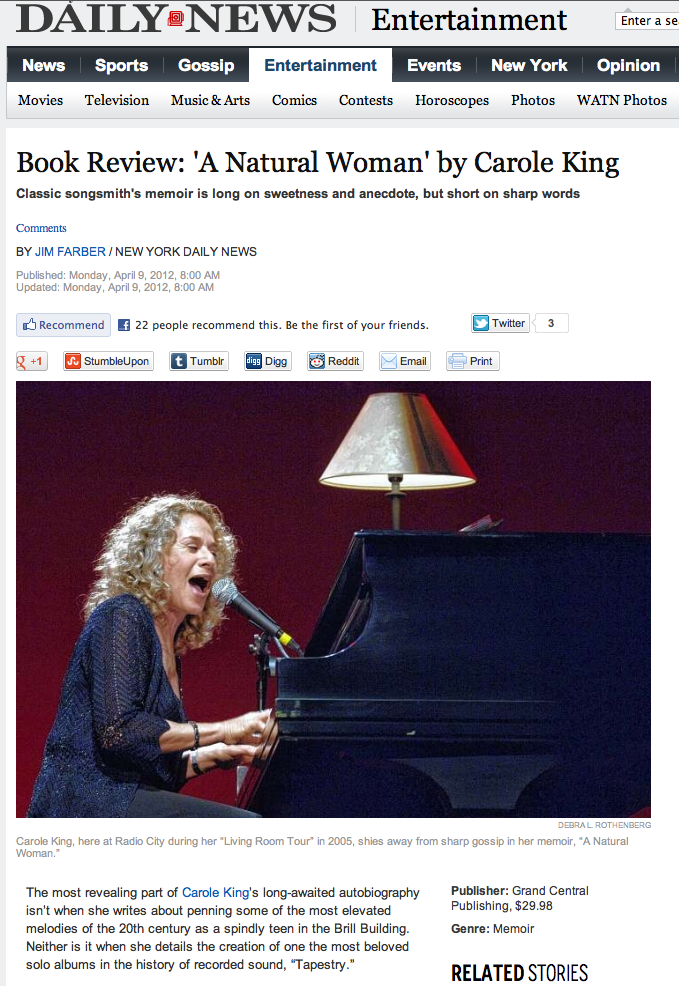Select Music & Arts submenu item
The image size is (679, 986).
click(x=211, y=100)
